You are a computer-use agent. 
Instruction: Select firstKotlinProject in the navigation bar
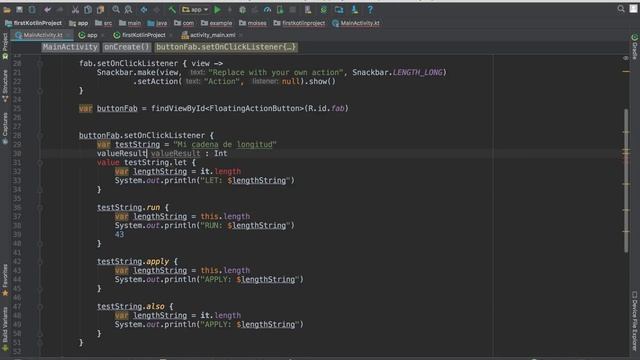pyautogui.click(x=33, y=23)
